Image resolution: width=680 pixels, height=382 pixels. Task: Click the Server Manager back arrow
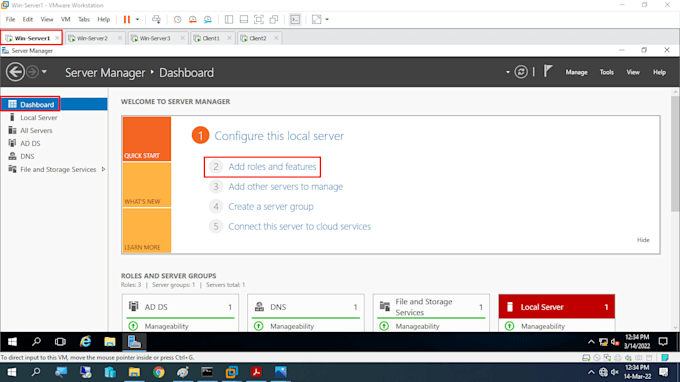click(15, 72)
